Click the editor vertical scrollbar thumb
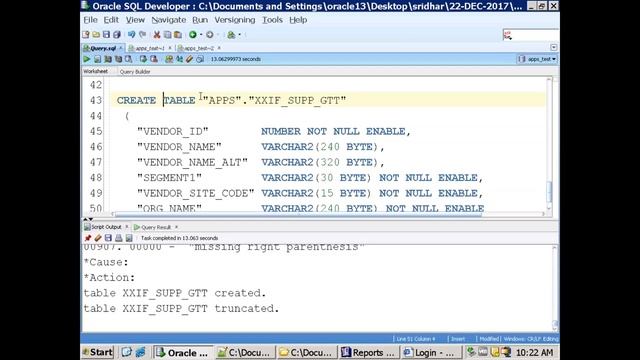 pos(549,191)
